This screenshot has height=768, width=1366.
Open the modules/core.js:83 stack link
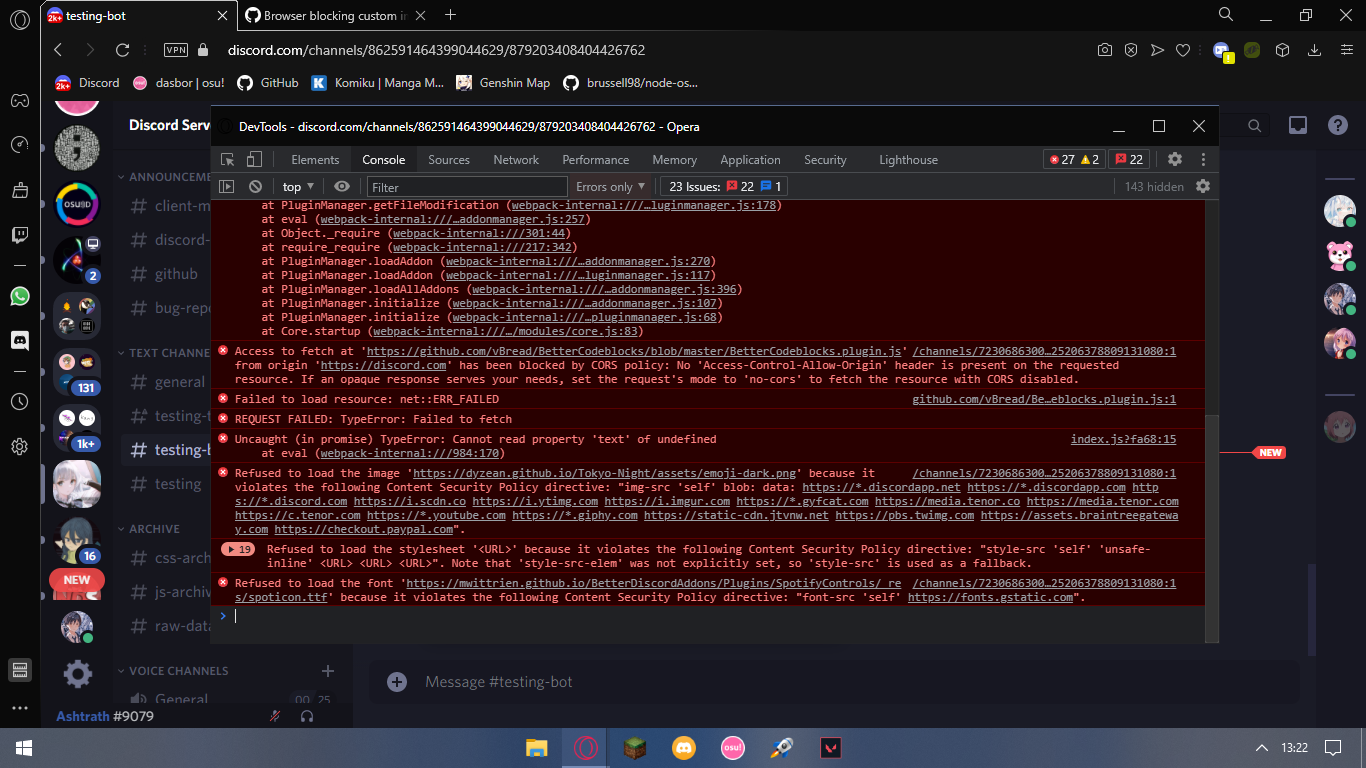(508, 331)
